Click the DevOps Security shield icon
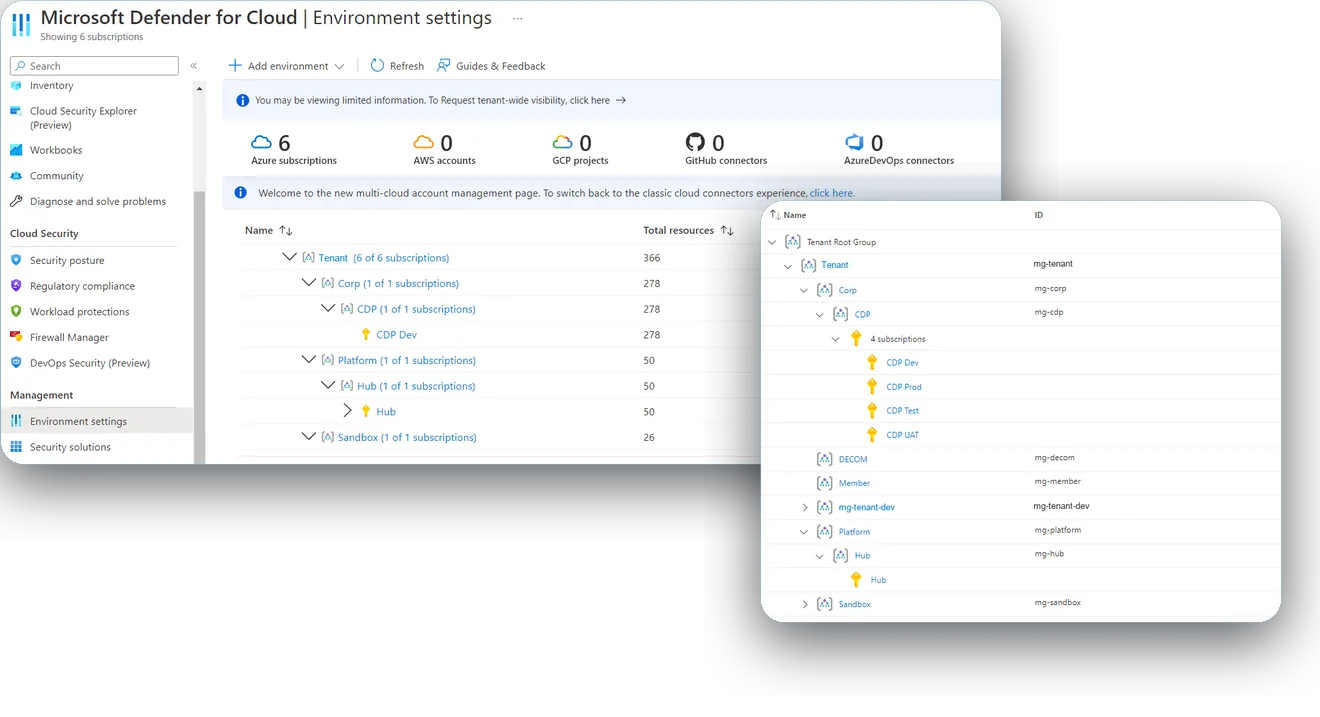This screenshot has width=1320, height=717. 16,363
